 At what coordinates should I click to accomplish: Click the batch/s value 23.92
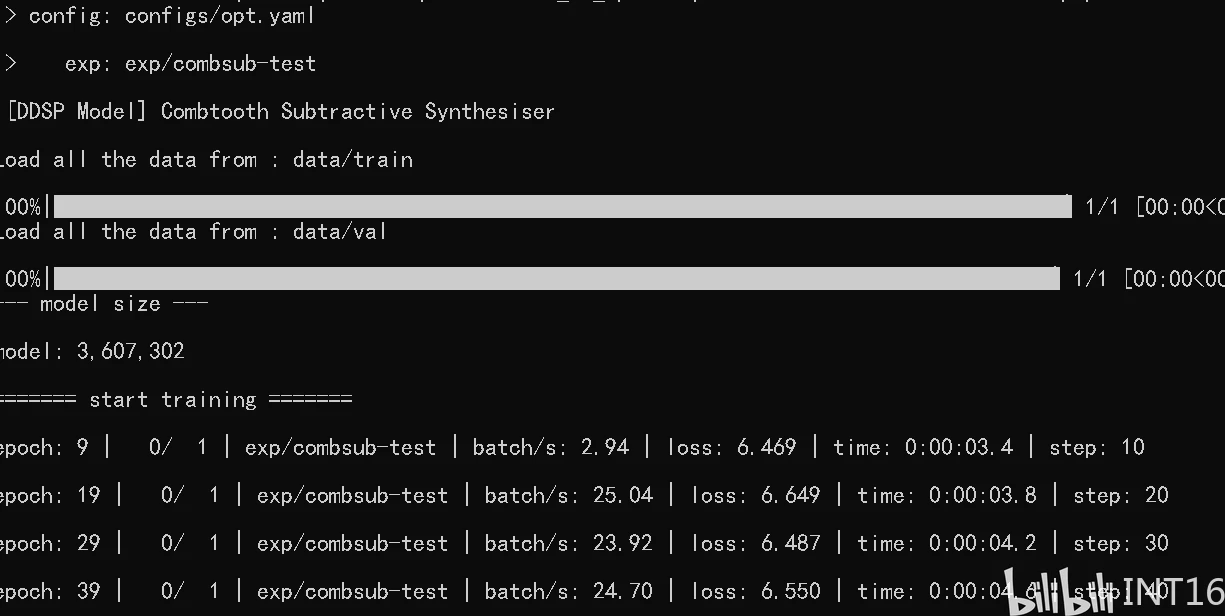(622, 543)
